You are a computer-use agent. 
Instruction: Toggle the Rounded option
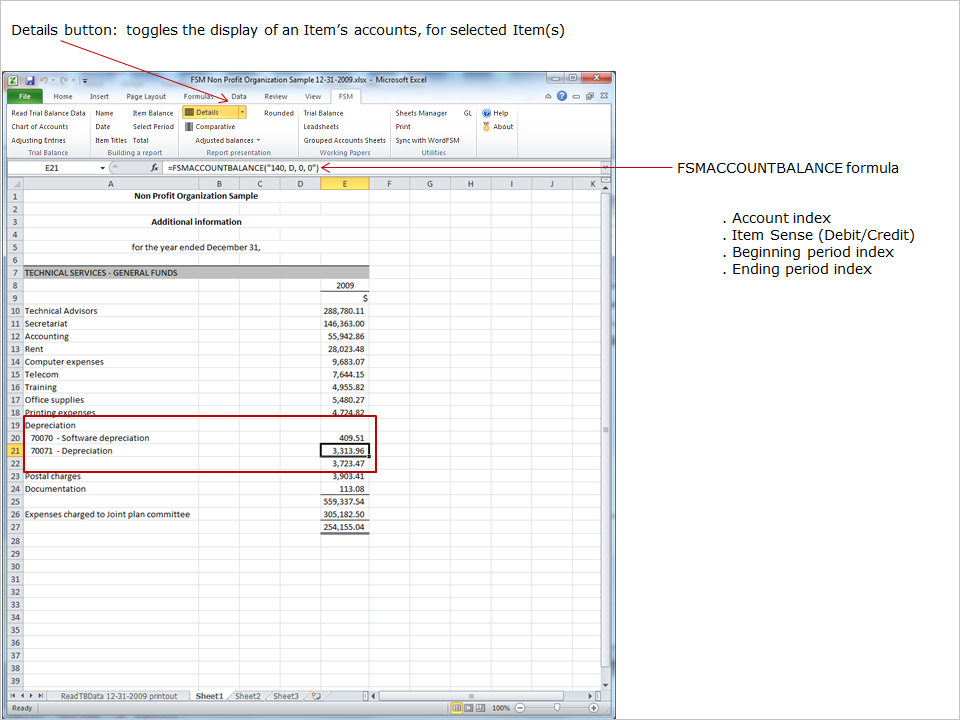[279, 113]
